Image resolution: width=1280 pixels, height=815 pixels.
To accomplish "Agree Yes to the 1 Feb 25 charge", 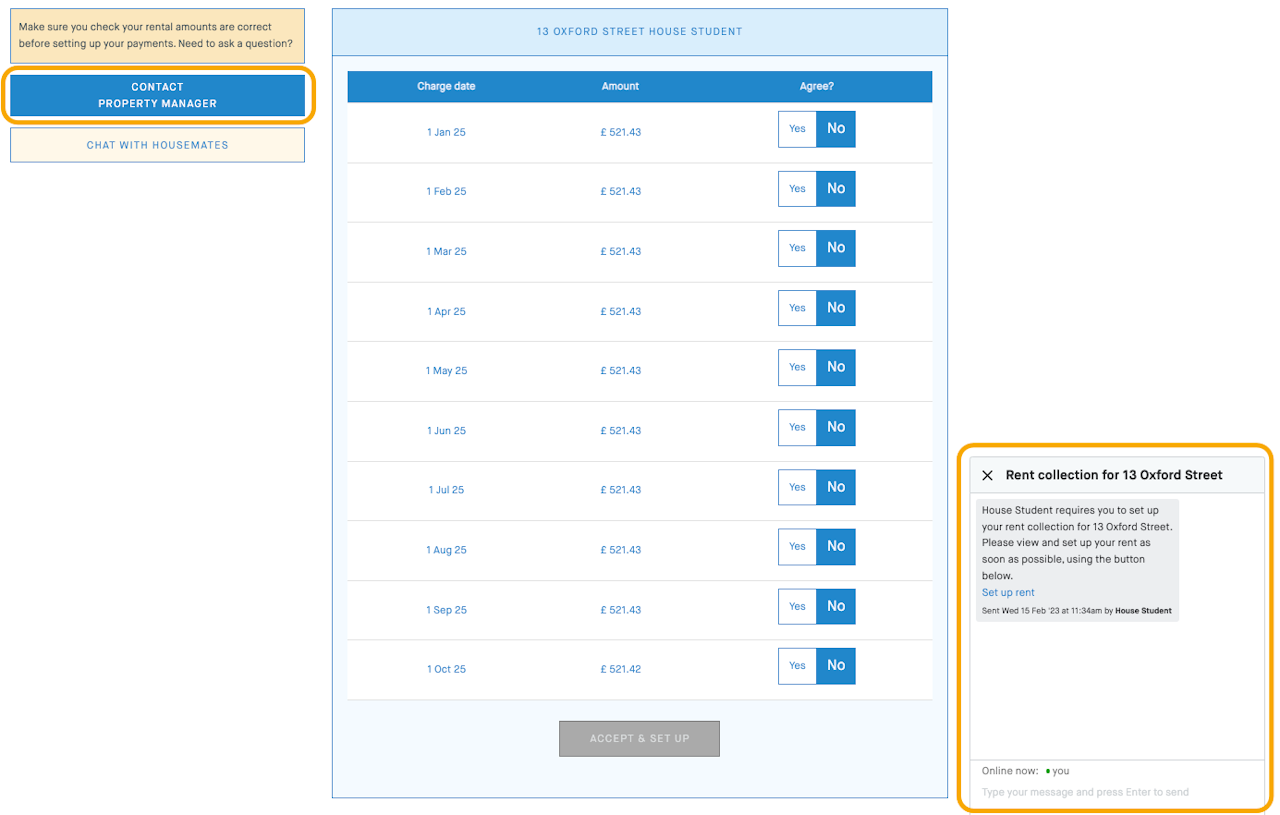I will click(797, 189).
